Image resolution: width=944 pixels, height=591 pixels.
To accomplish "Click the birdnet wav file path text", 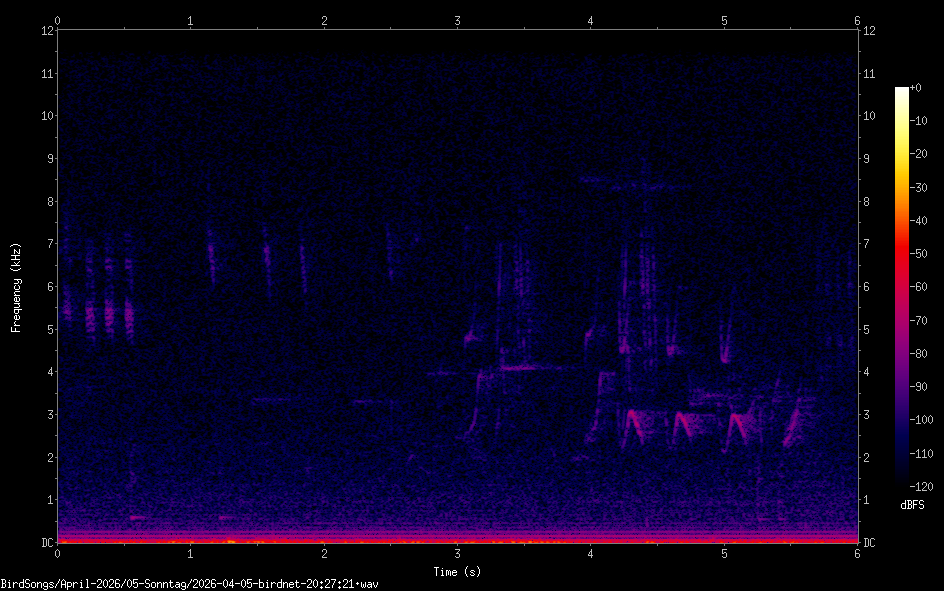I will (x=190, y=583).
